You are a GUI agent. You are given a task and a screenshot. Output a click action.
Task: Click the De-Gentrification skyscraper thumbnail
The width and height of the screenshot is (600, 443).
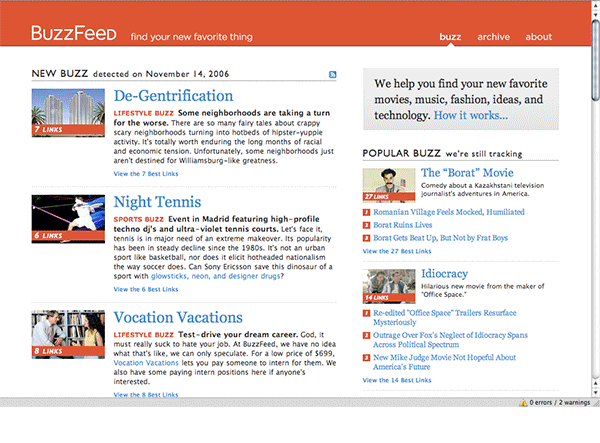tap(68, 112)
